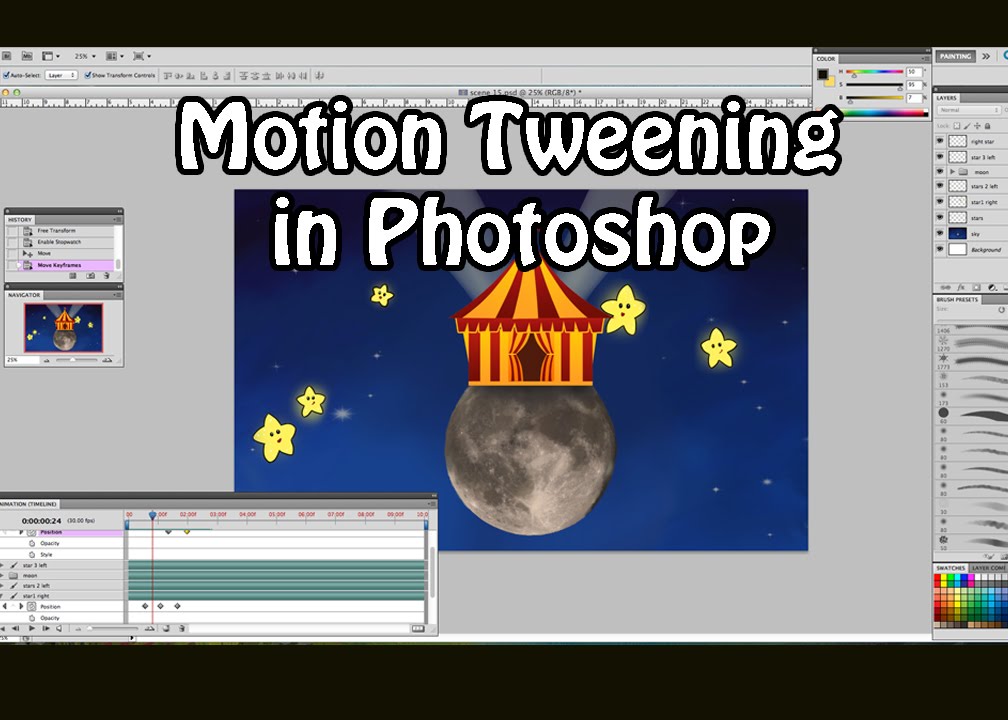The image size is (1008, 720).
Task: Switch to the HISTORY panel tab
Action: [20, 220]
